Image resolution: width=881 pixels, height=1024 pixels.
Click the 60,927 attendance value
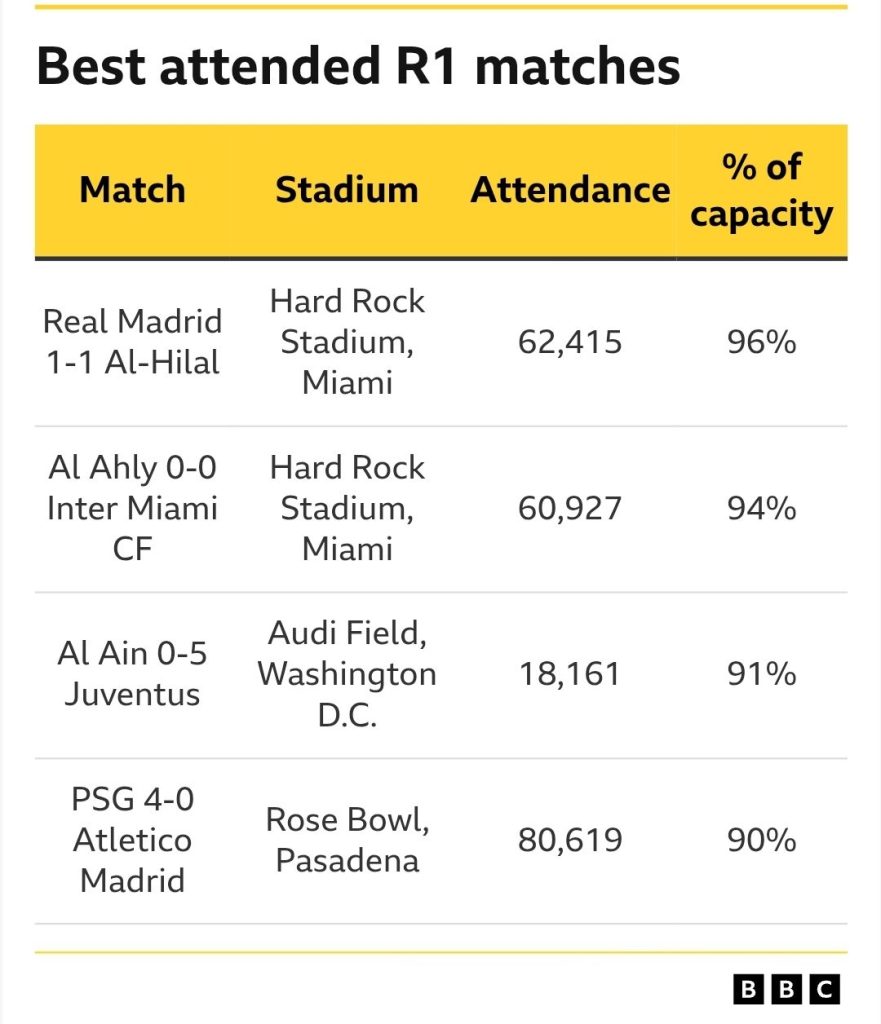570,508
